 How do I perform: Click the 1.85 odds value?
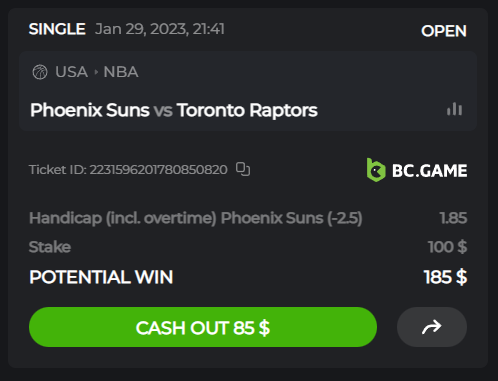(453, 218)
